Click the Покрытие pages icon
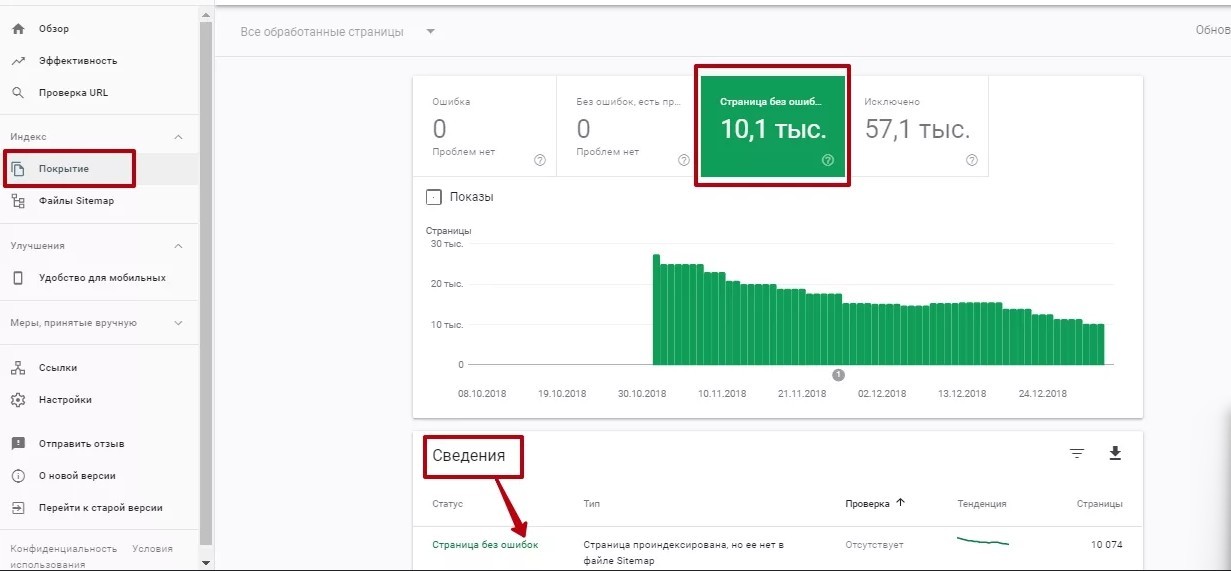1231x571 pixels. 17,169
